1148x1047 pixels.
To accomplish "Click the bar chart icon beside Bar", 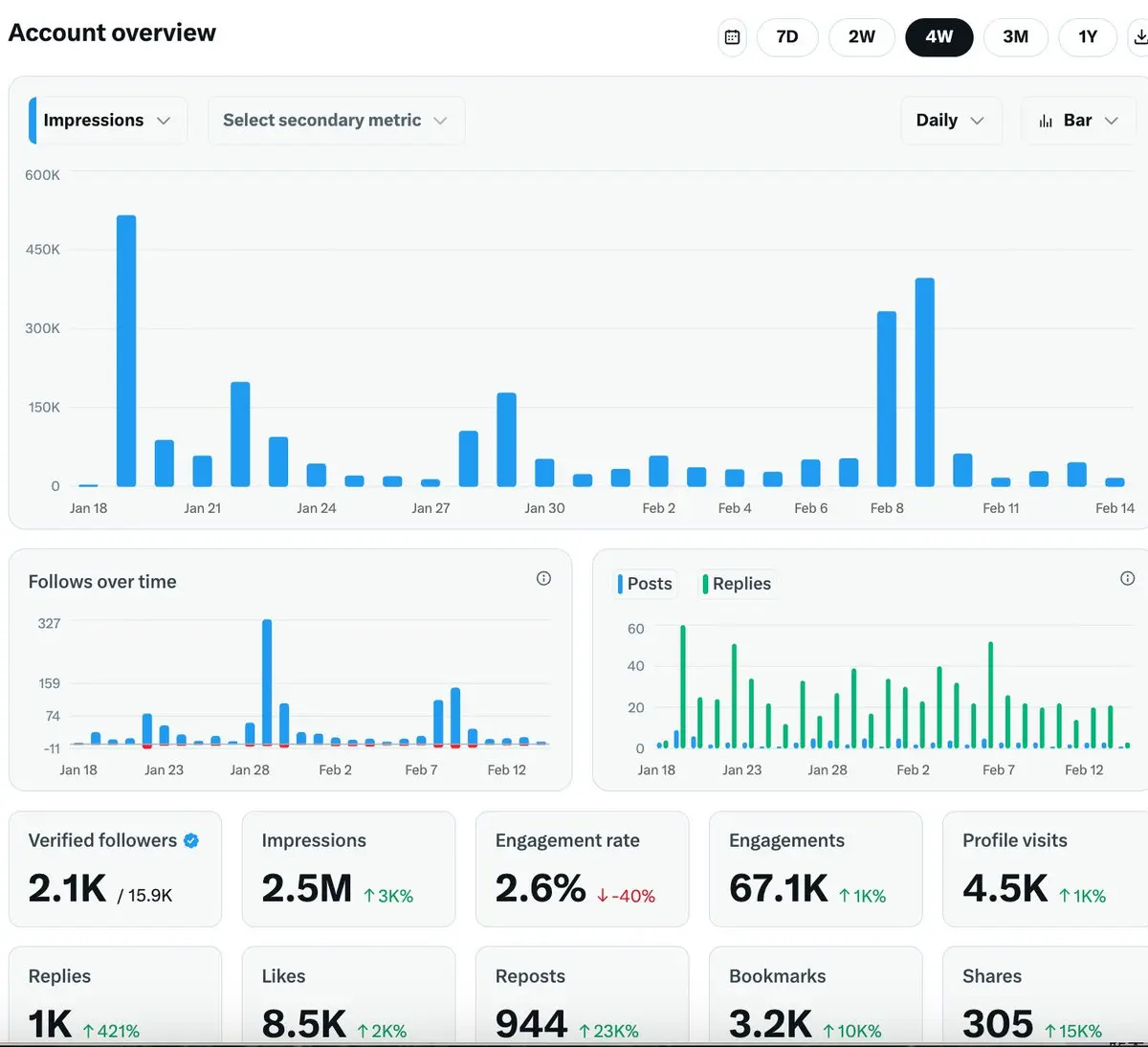I will click(1046, 121).
